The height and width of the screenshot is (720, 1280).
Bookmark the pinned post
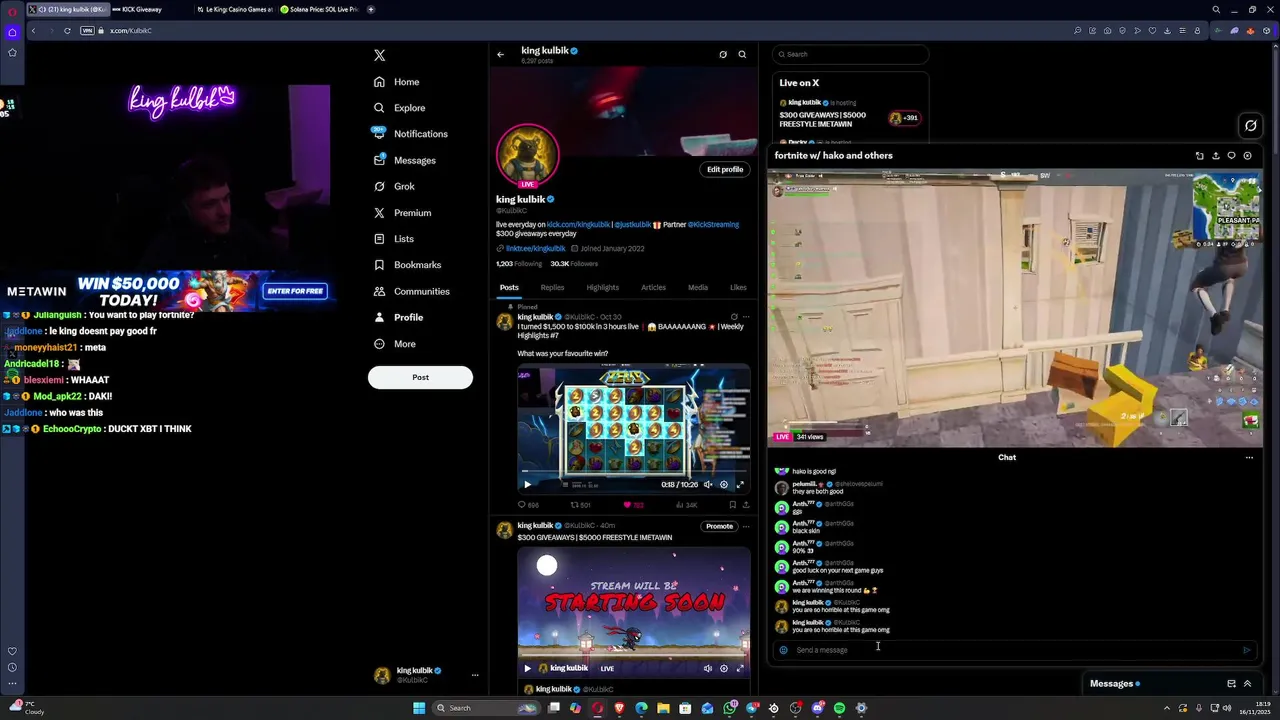732,505
